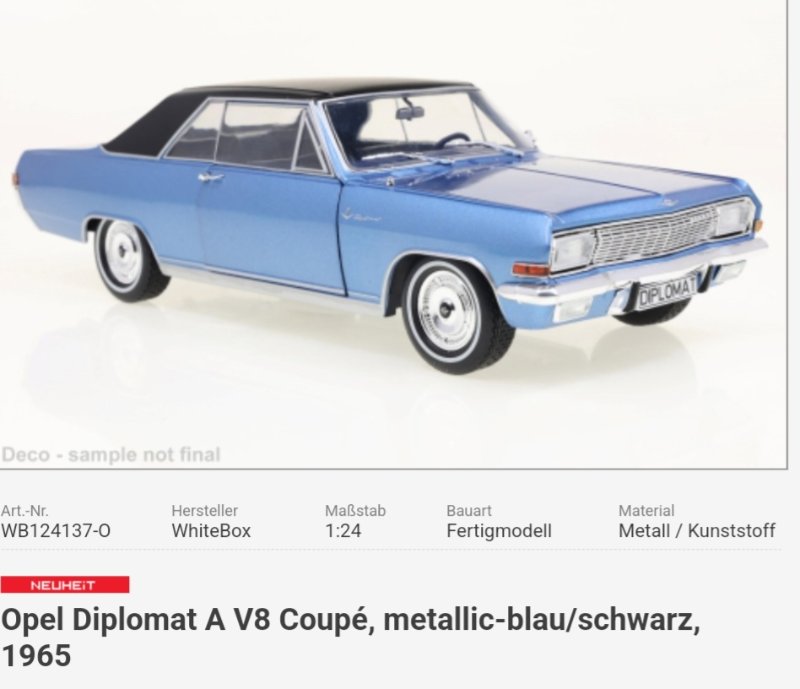Click the 'Deco - sample not final' watermark
The height and width of the screenshot is (689, 800).
pos(111,454)
